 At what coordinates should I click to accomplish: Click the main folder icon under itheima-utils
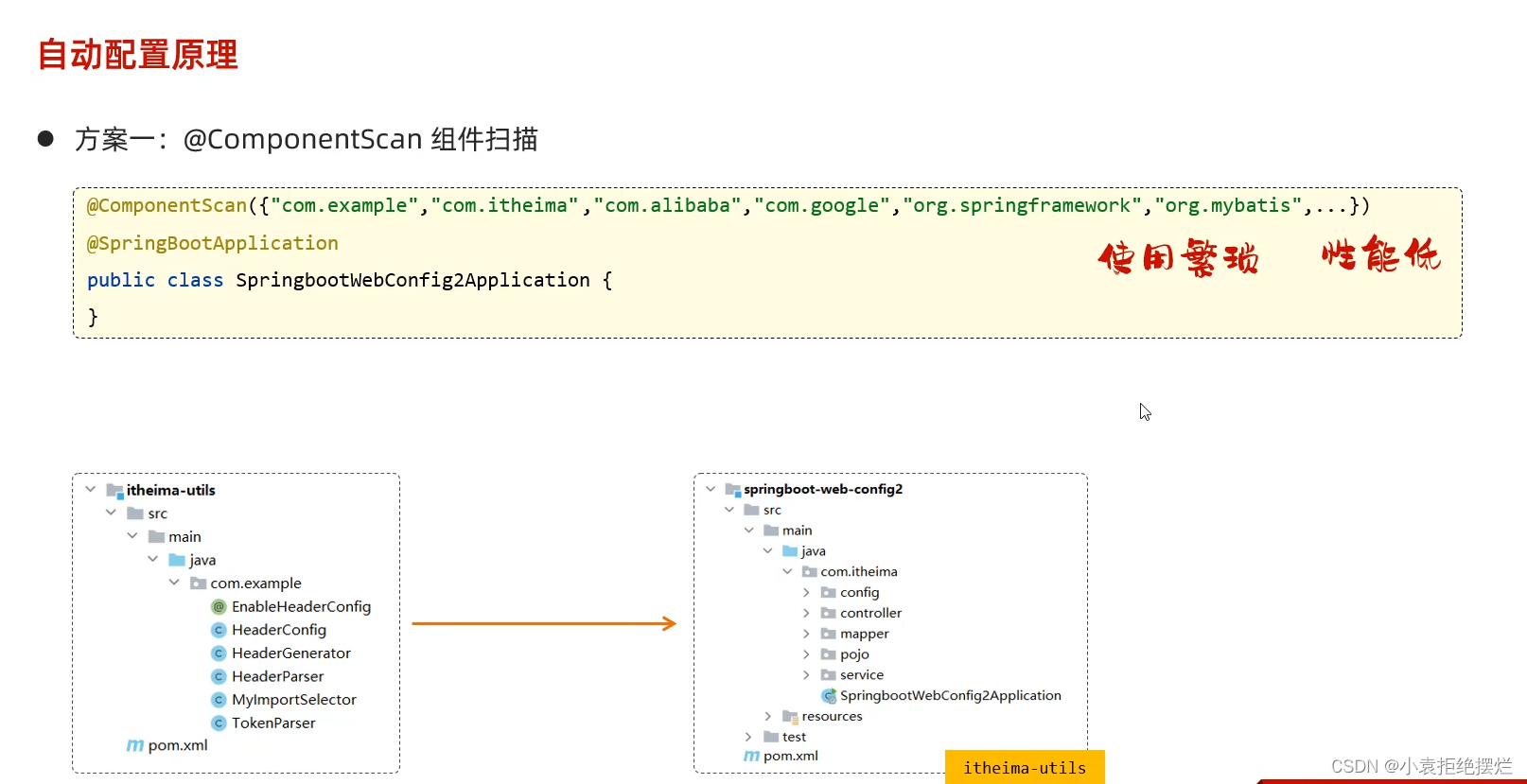pyautogui.click(x=156, y=536)
